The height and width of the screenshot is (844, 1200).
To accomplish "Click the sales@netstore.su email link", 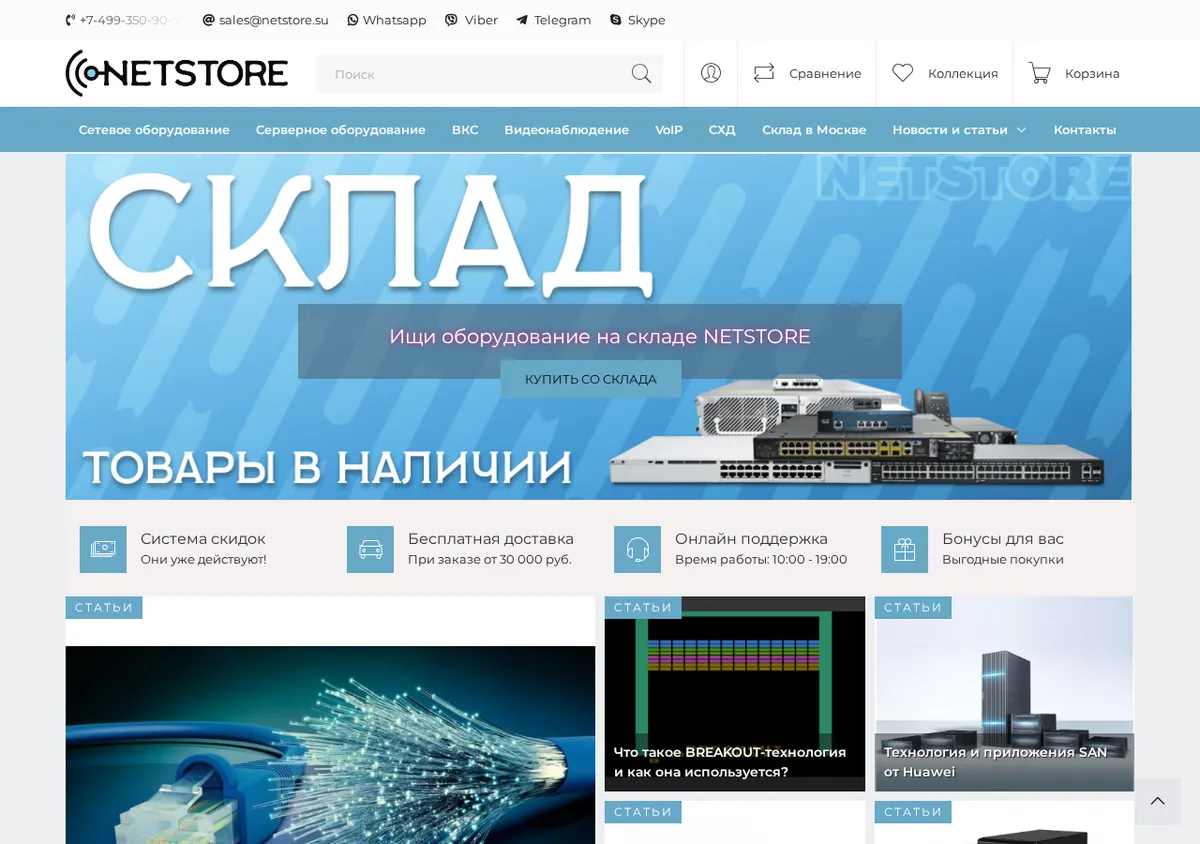I will [266, 20].
